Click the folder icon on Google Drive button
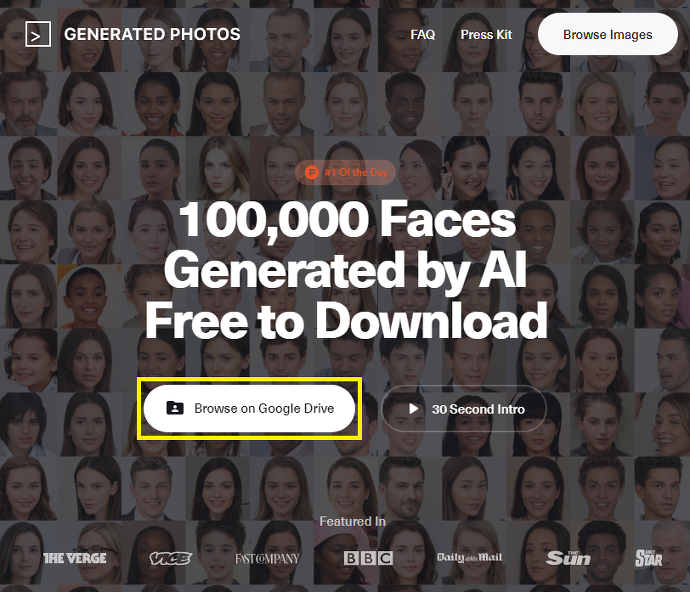690x592 pixels. click(175, 408)
